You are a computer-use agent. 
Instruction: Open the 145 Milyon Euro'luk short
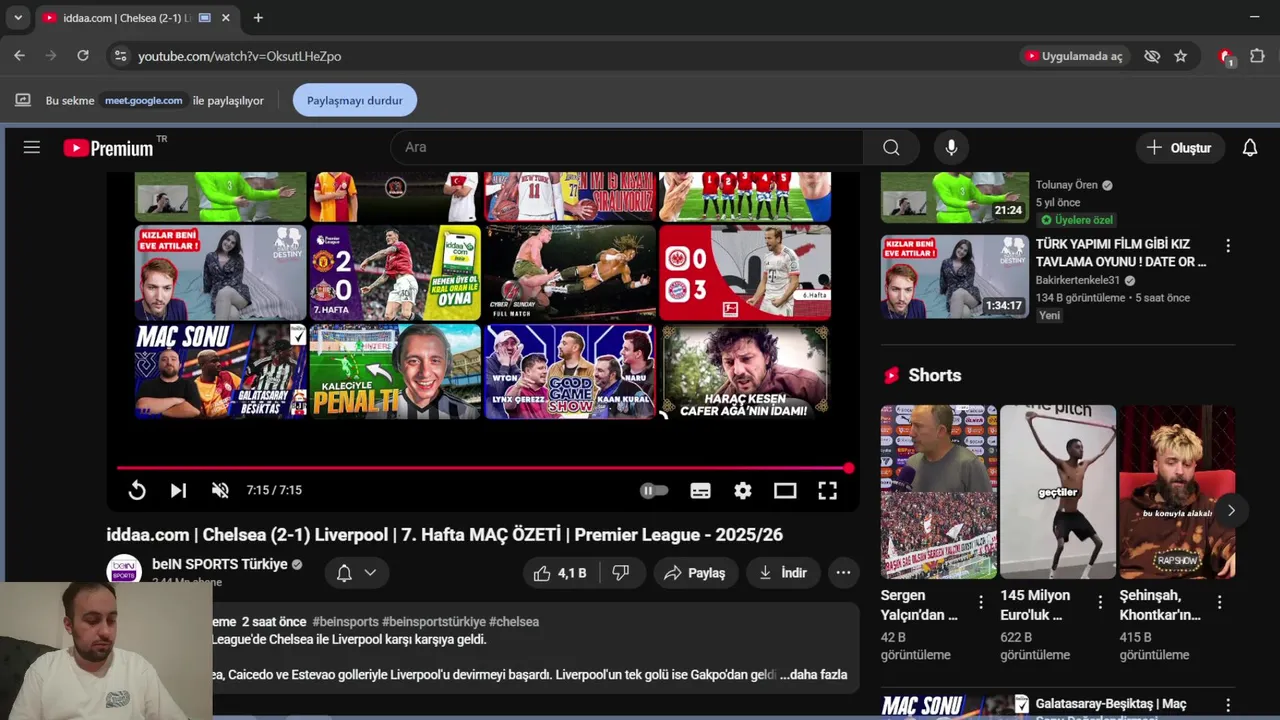click(x=1058, y=492)
